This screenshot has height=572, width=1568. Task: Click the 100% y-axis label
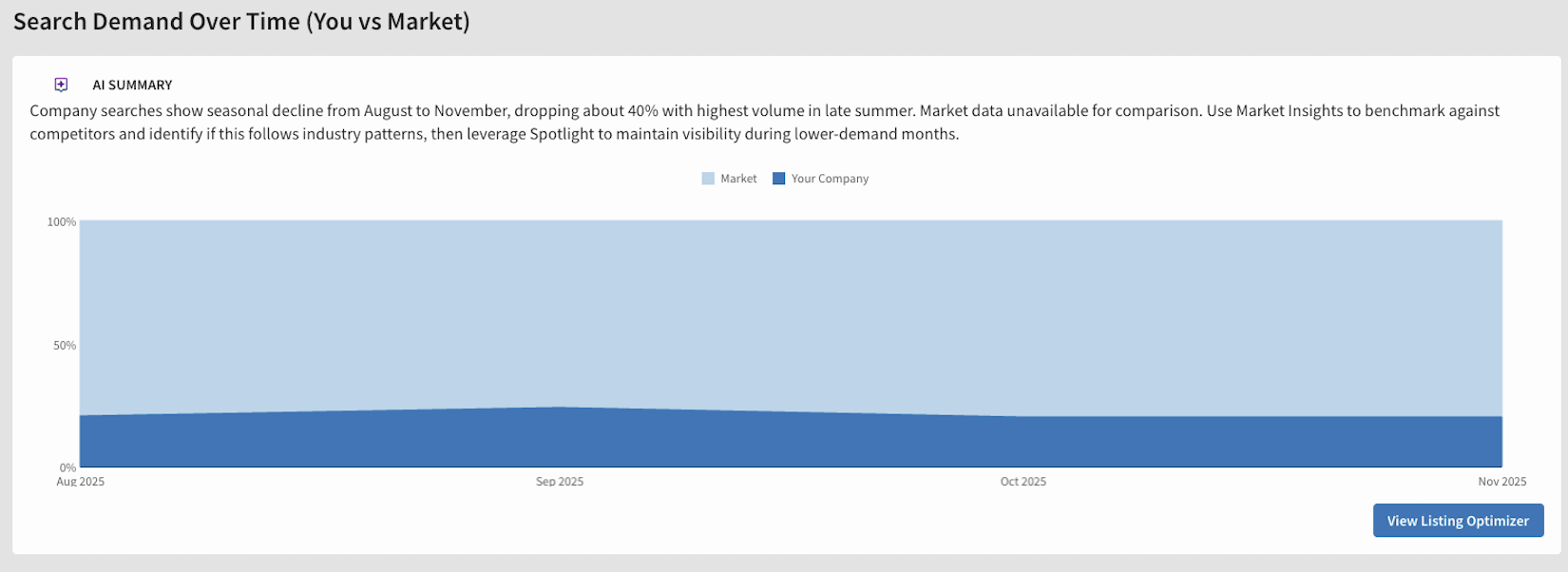click(62, 222)
